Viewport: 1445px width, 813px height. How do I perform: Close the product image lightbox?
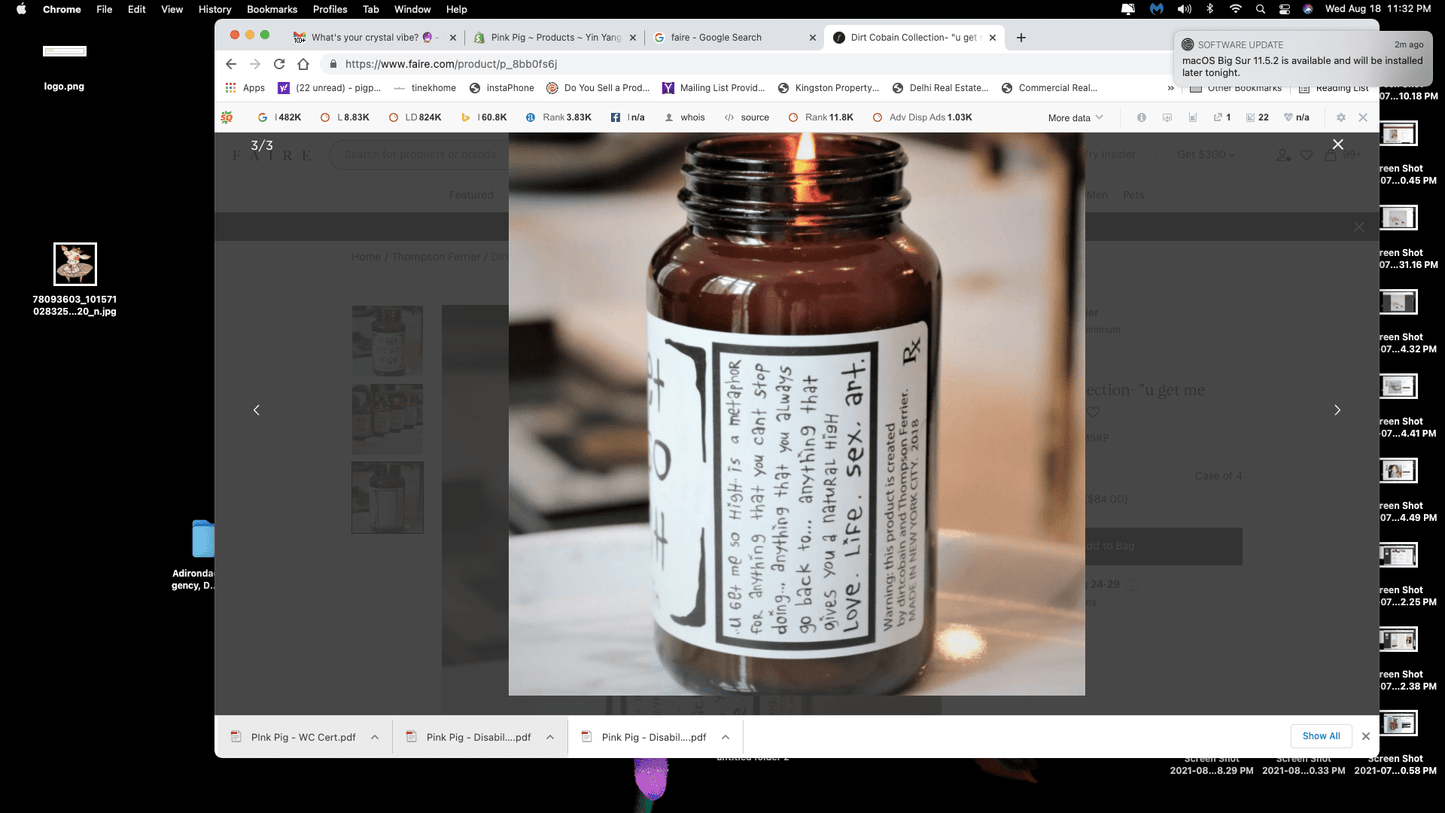(1337, 145)
